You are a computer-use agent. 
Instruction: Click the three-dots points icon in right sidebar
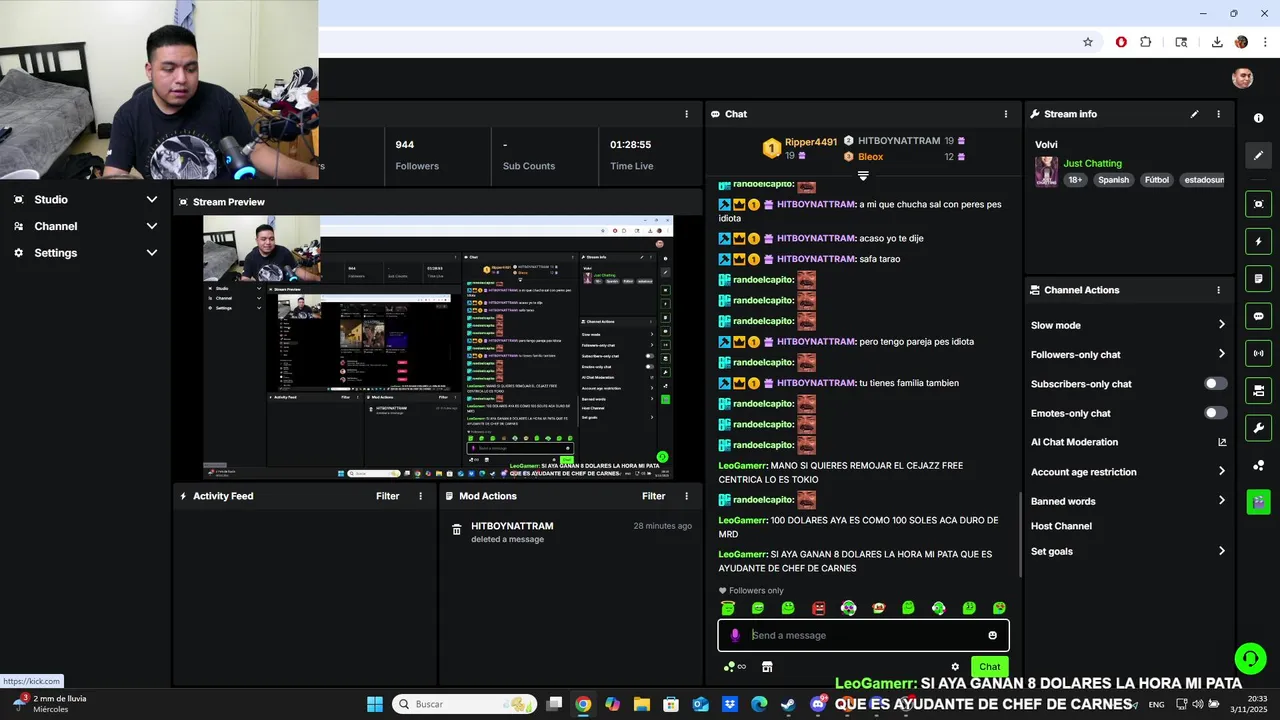pos(1258,465)
